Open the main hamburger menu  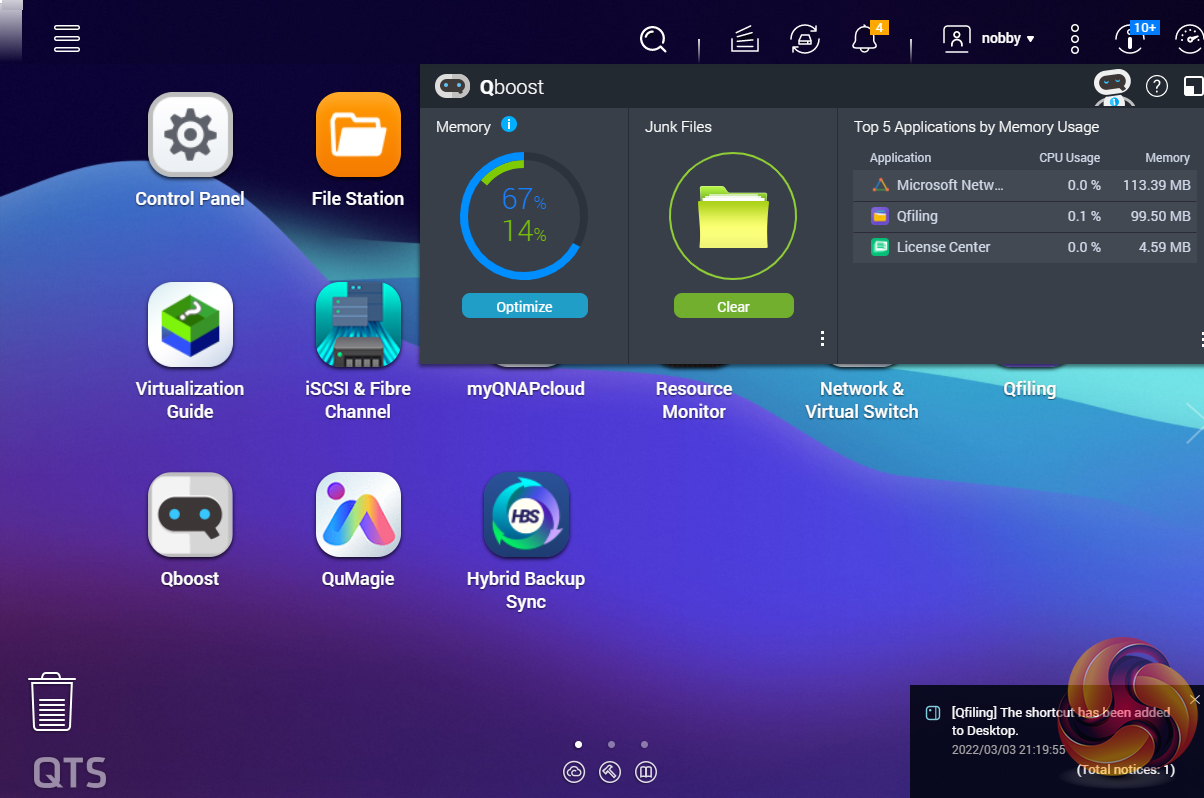pos(67,38)
